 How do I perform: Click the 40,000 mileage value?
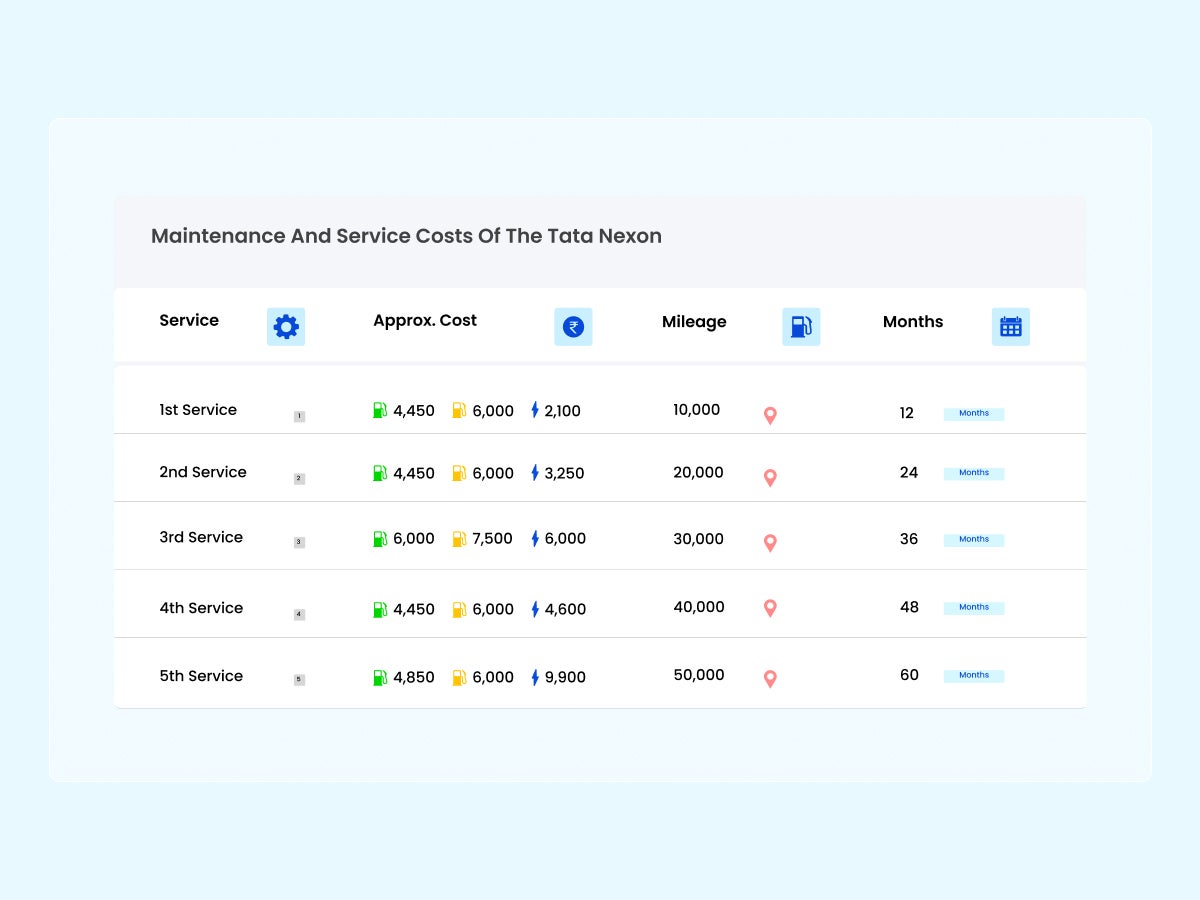[x=699, y=607]
